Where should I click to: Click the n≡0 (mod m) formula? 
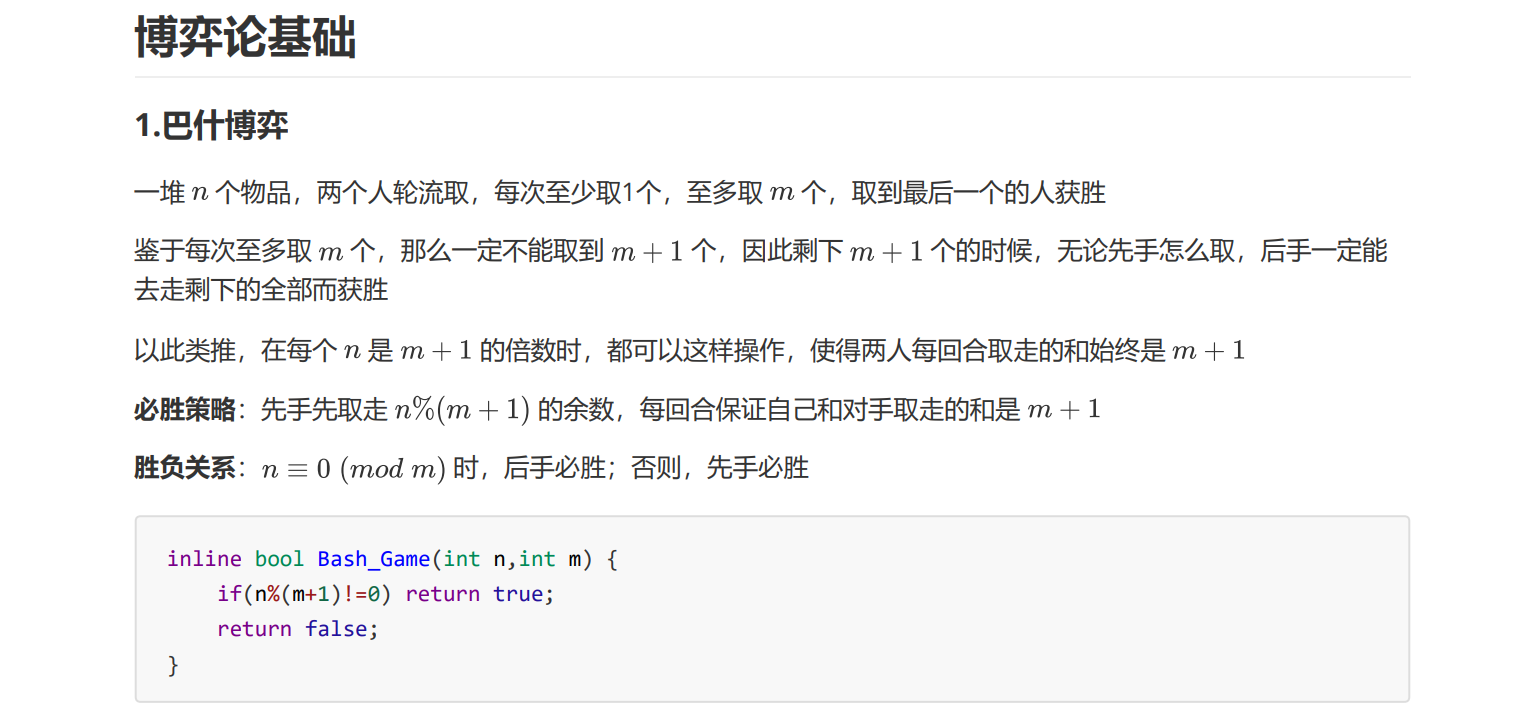353,468
